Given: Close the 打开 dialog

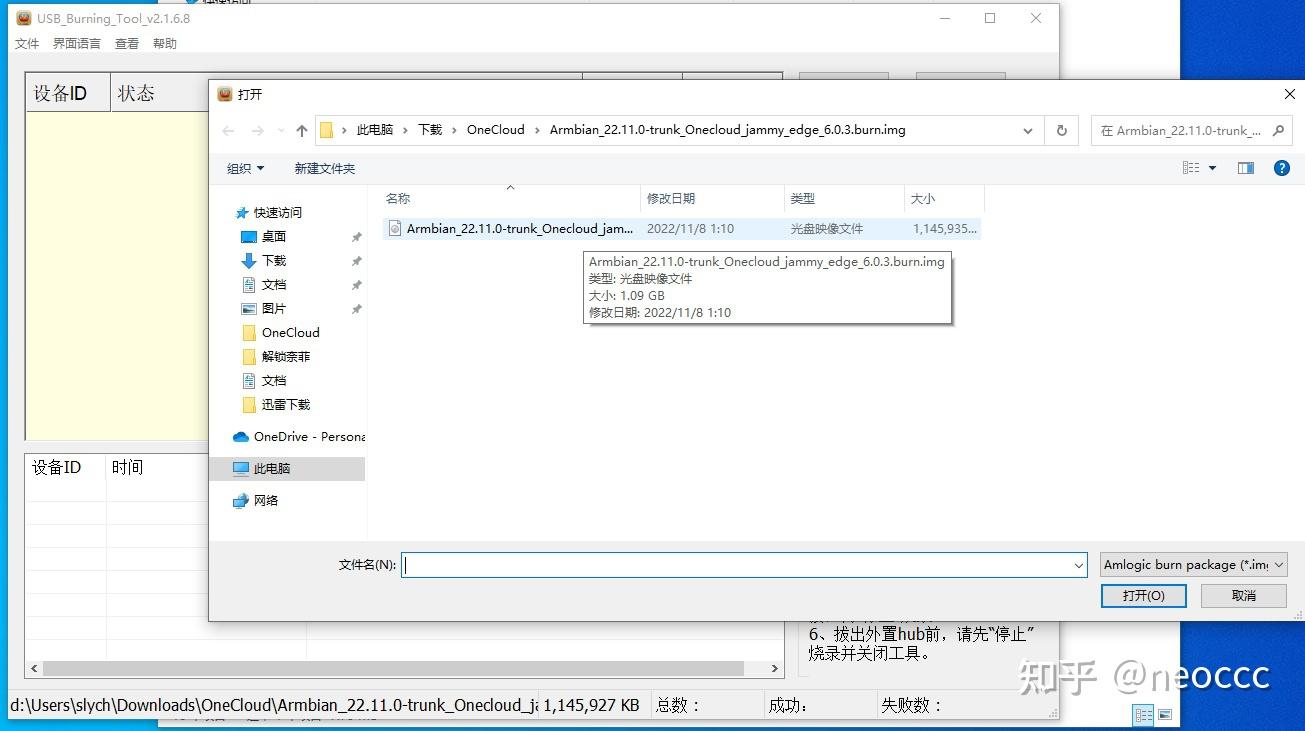Looking at the screenshot, I should 1289,94.
